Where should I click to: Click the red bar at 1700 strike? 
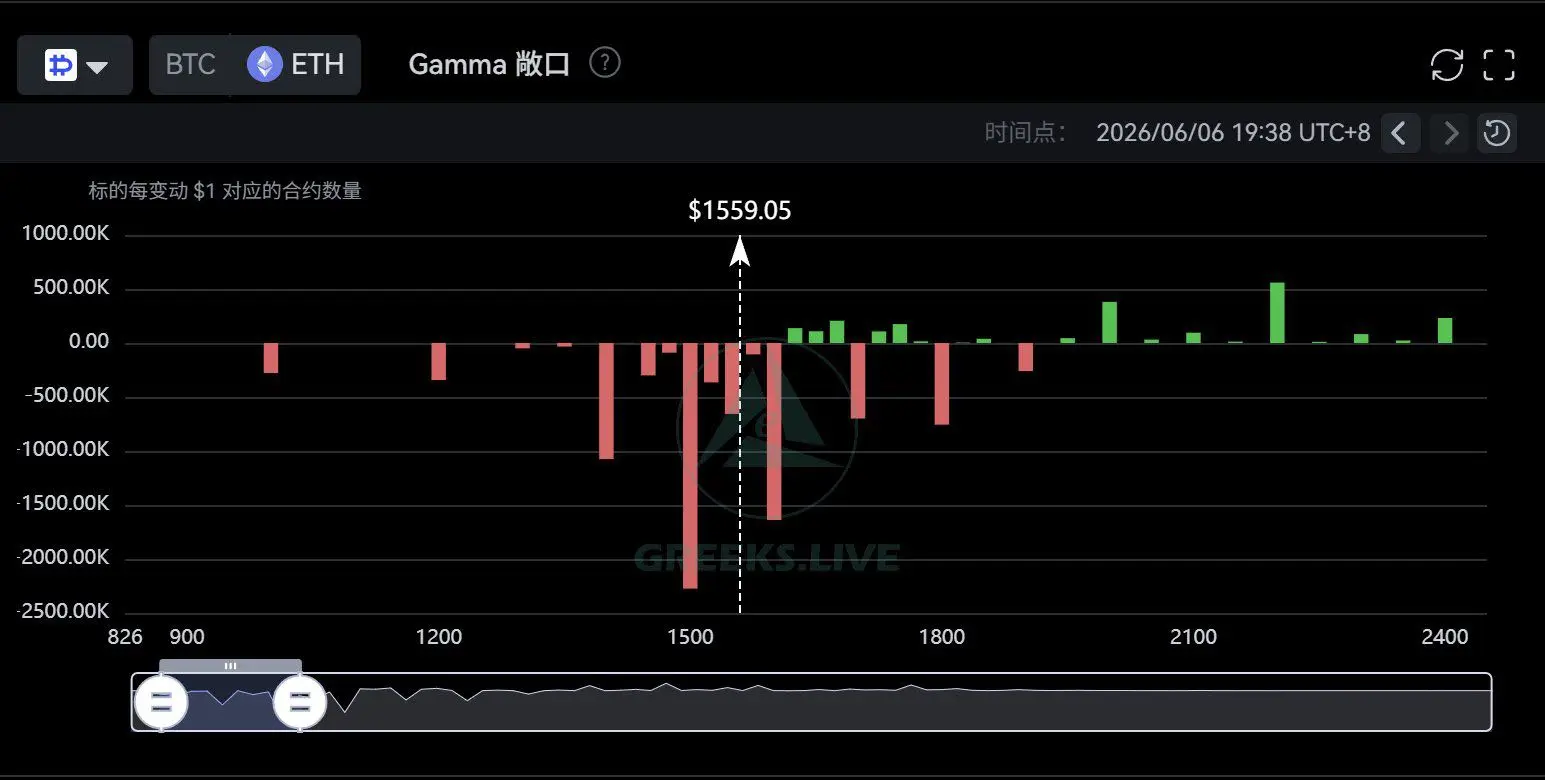tap(858, 381)
